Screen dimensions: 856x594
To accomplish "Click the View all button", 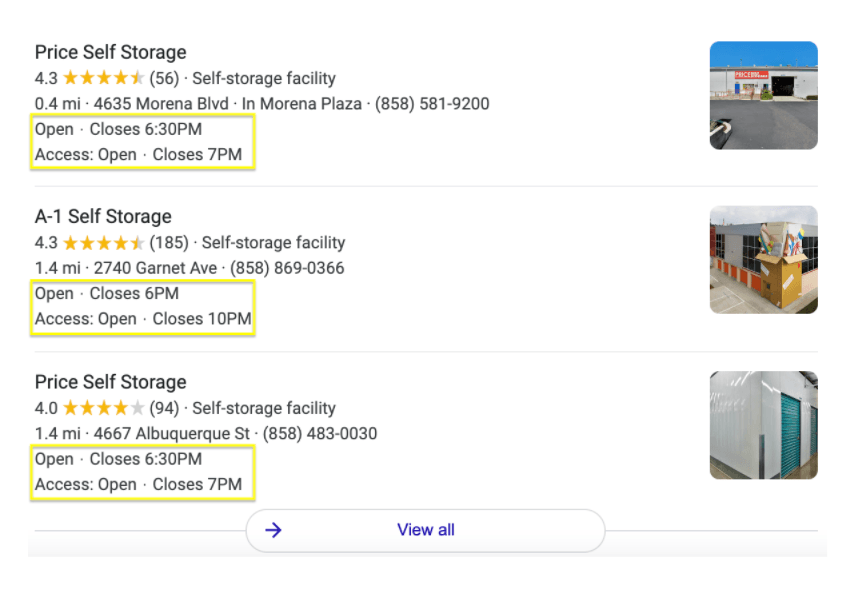I will tap(425, 531).
